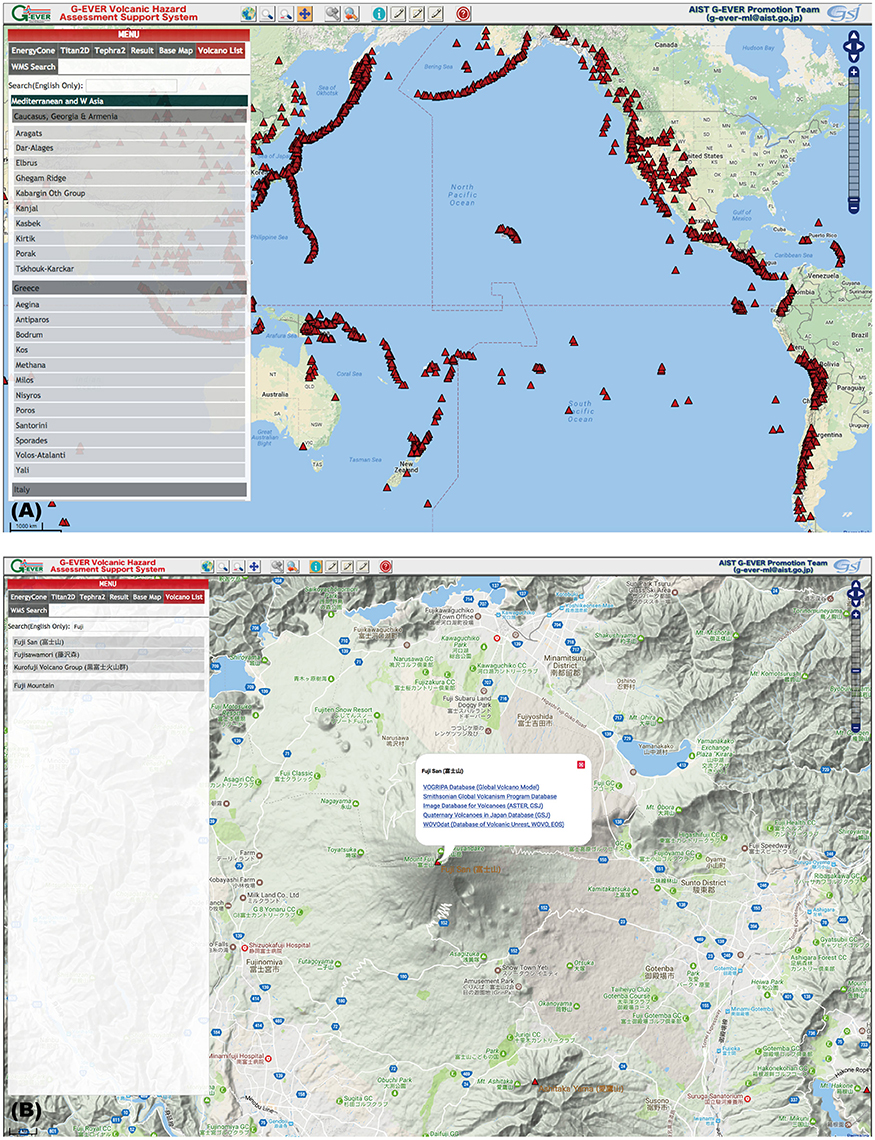
Task: Click the search field containing Fuji in panel B
Action: [x=110, y=626]
